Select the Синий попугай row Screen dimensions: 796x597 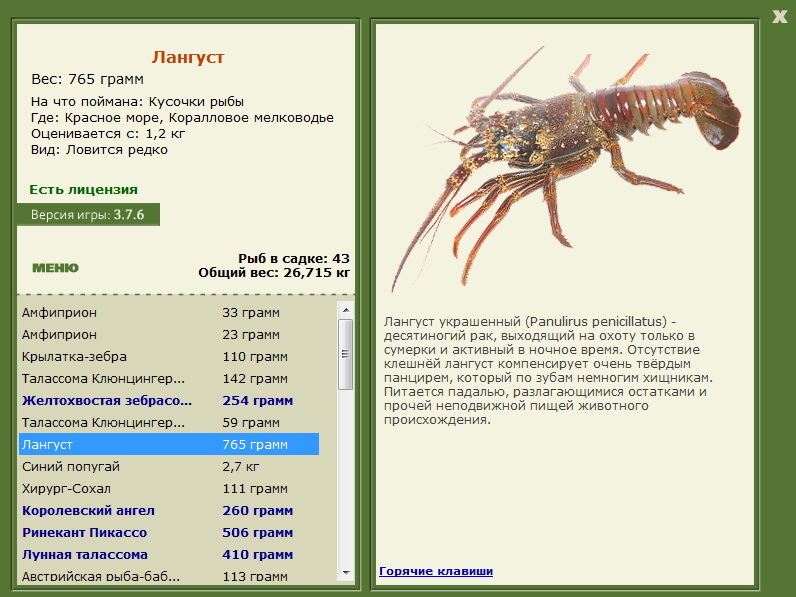point(169,467)
